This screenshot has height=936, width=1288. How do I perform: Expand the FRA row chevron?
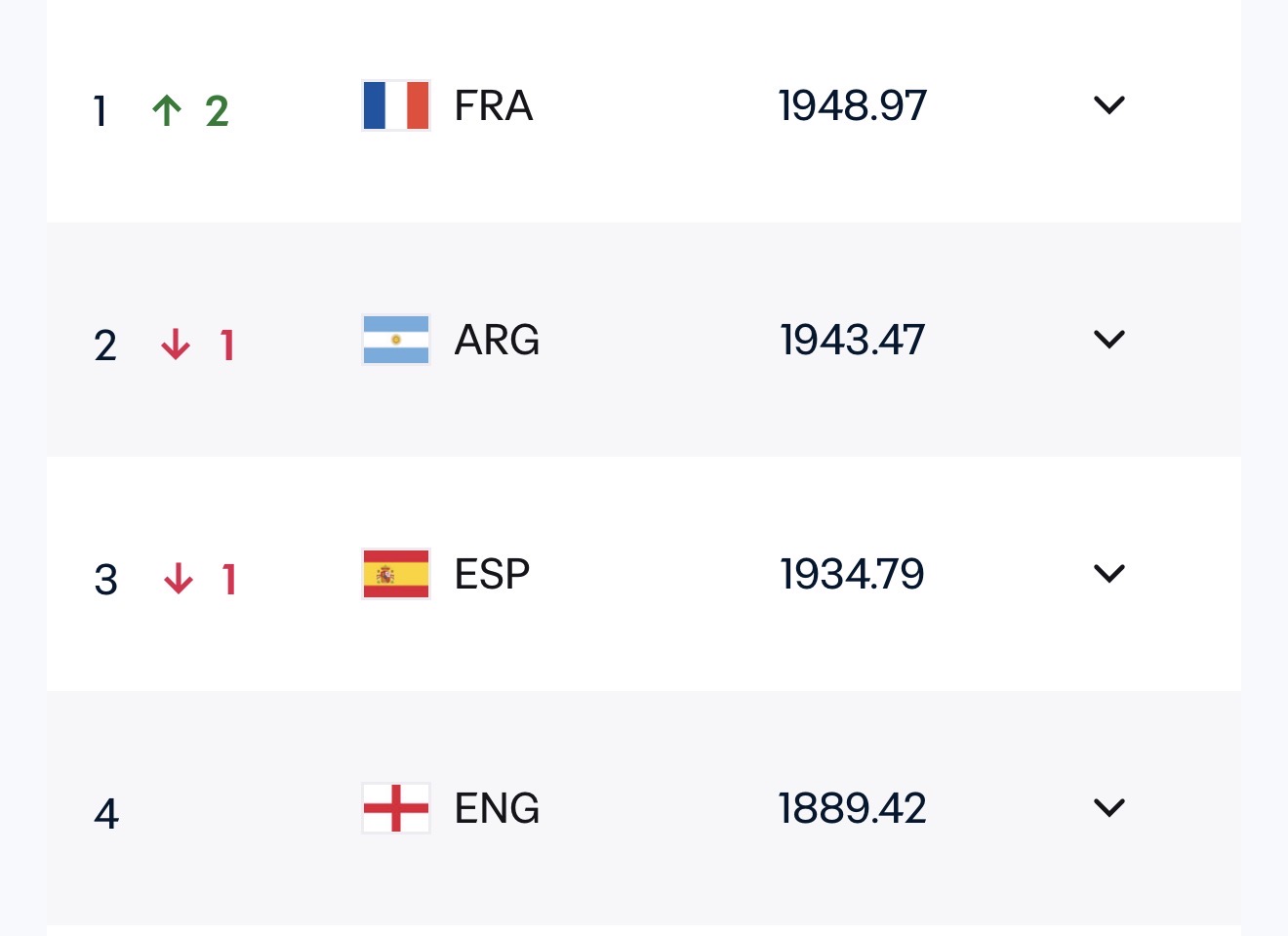coord(1109,105)
